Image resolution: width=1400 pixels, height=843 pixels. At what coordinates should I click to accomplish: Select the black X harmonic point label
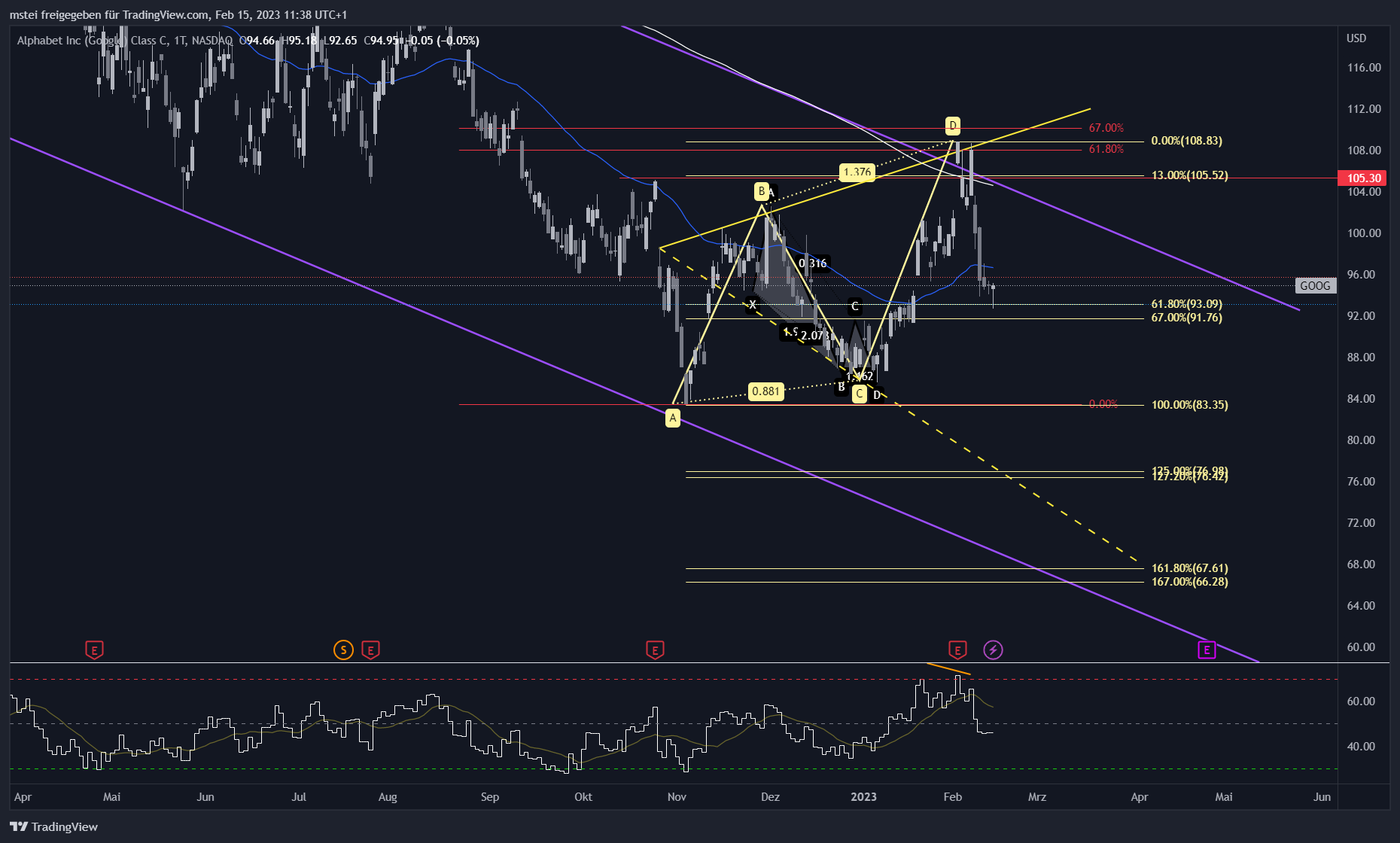pyautogui.click(x=753, y=305)
